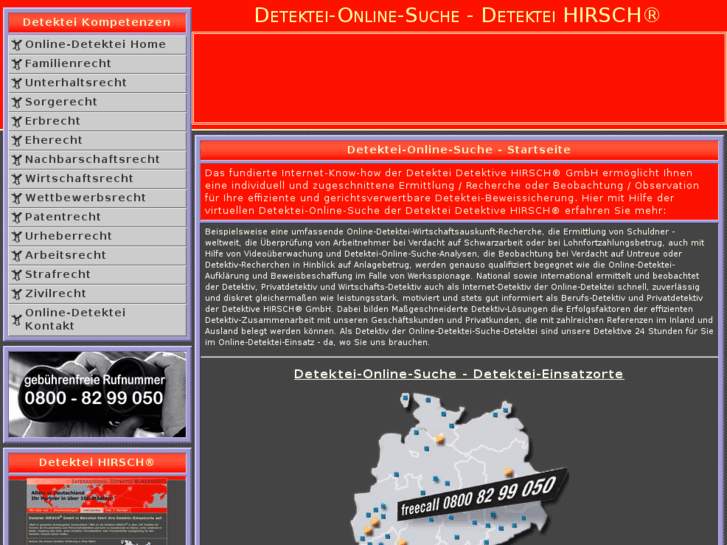This screenshot has width=727, height=545.
Task: Click deer icon beside Eherecht
Action: click(17, 141)
